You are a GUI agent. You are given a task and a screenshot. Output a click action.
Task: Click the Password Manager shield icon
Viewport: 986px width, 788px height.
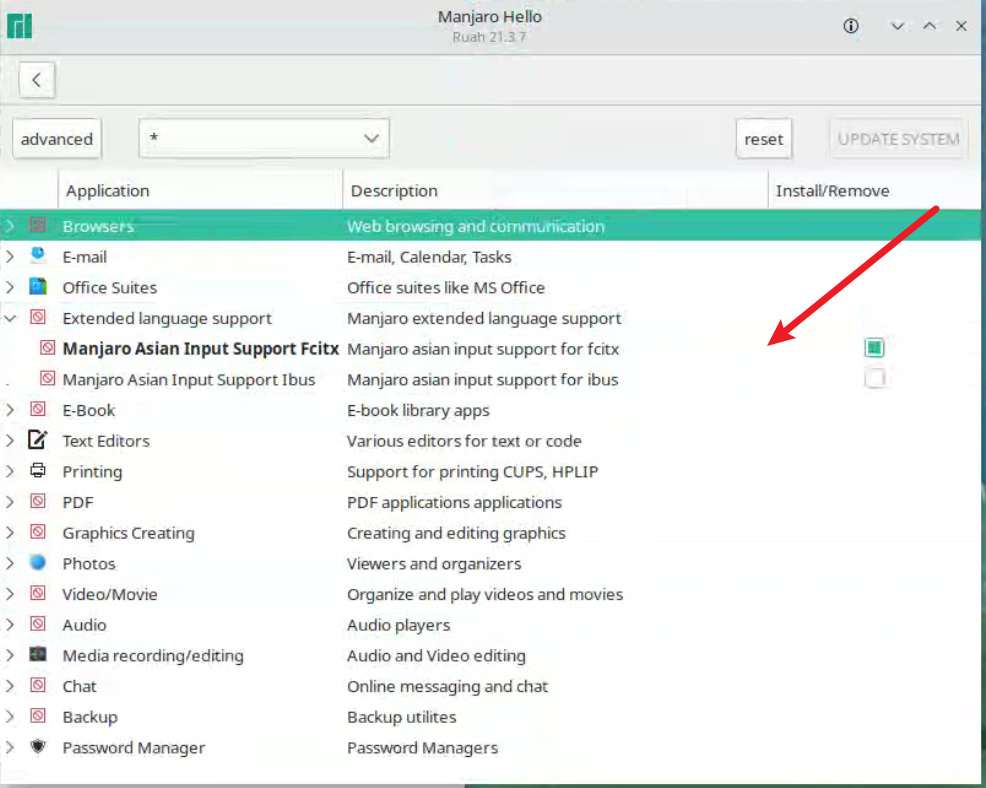(x=38, y=747)
